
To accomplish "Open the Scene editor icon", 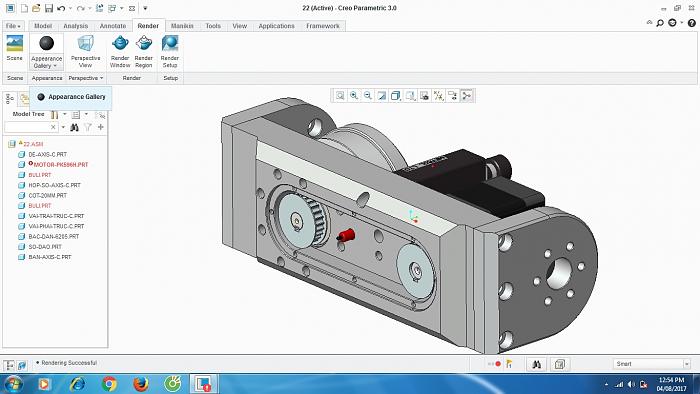I will point(15,44).
